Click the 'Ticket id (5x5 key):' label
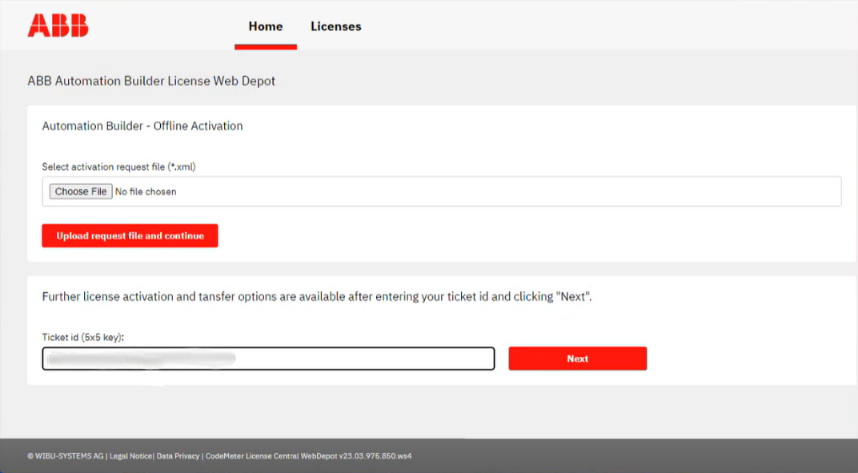Image resolution: width=858 pixels, height=473 pixels. coord(83,337)
